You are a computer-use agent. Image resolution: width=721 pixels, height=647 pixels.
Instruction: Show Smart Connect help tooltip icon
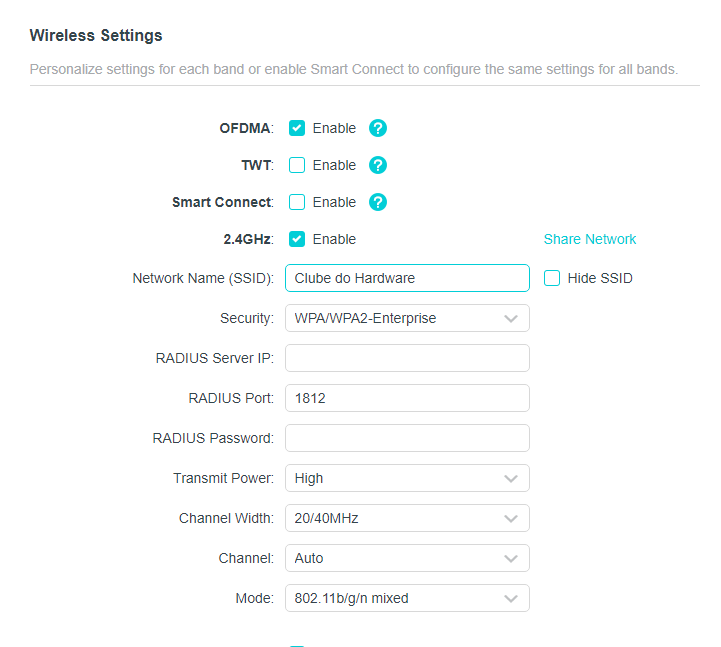378,202
